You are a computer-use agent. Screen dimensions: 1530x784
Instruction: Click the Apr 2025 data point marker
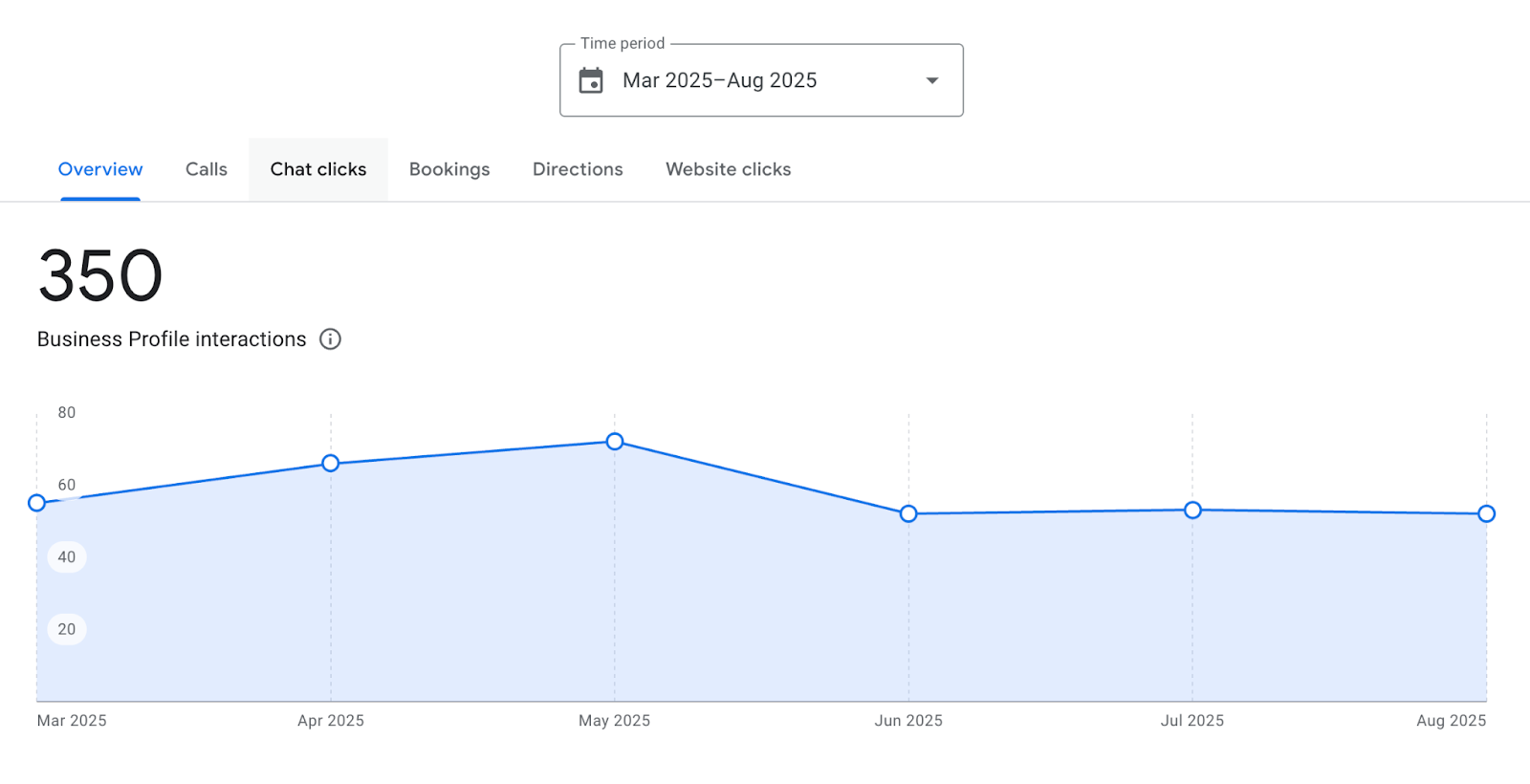tap(331, 464)
